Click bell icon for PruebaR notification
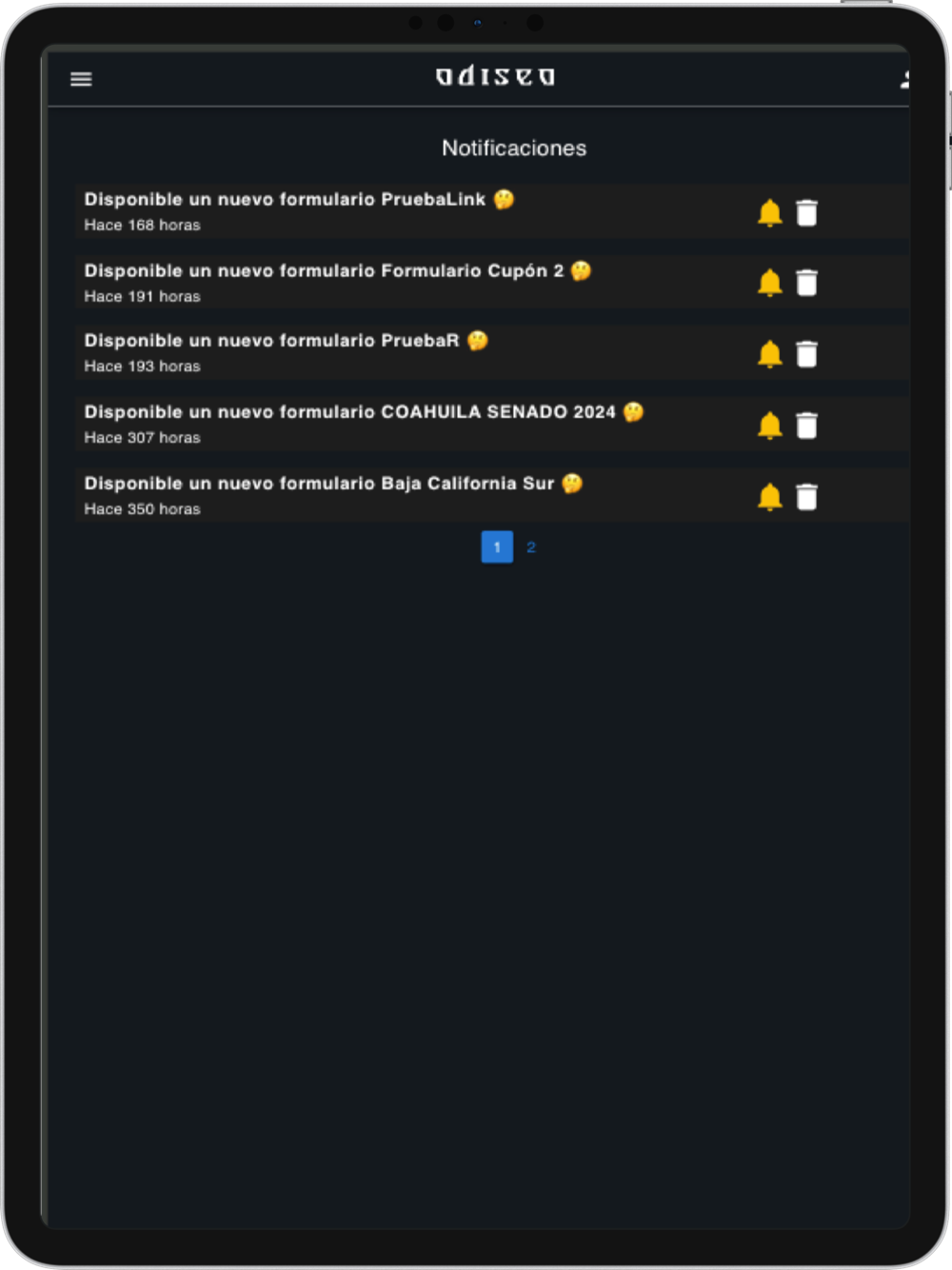 pyautogui.click(x=769, y=354)
